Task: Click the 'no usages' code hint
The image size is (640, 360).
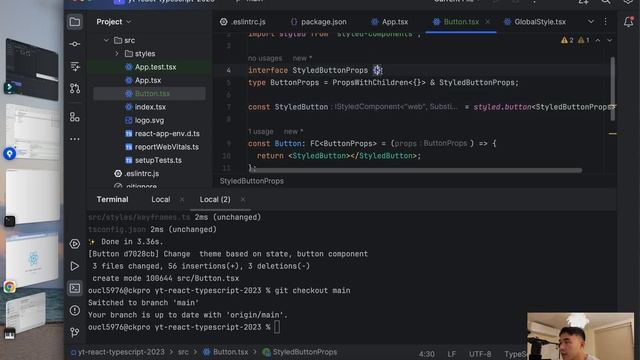Action: (265, 58)
